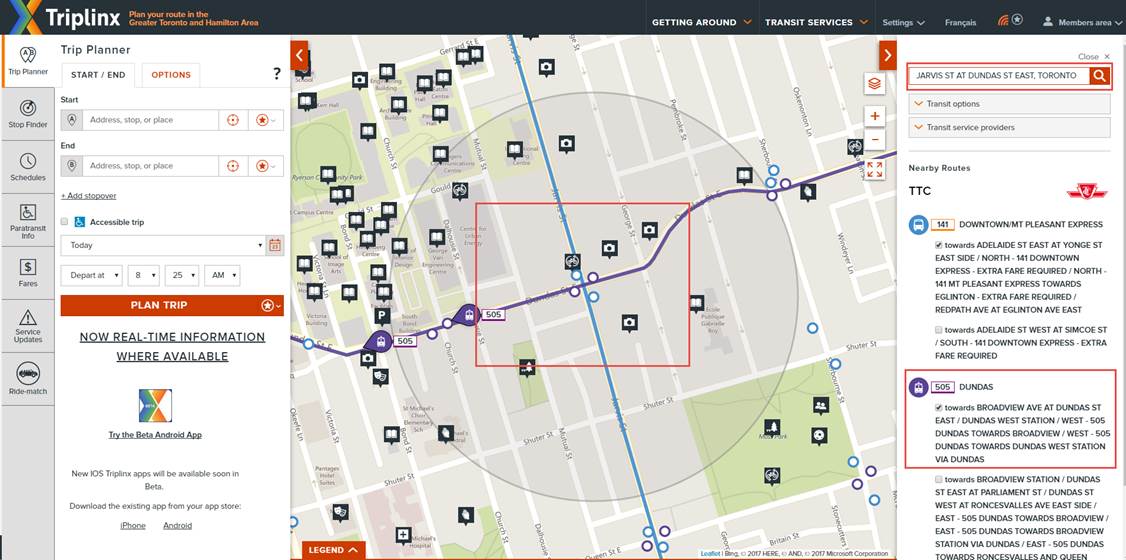1126x560 pixels.
Task: Toggle fullscreen map view
Action: (875, 169)
